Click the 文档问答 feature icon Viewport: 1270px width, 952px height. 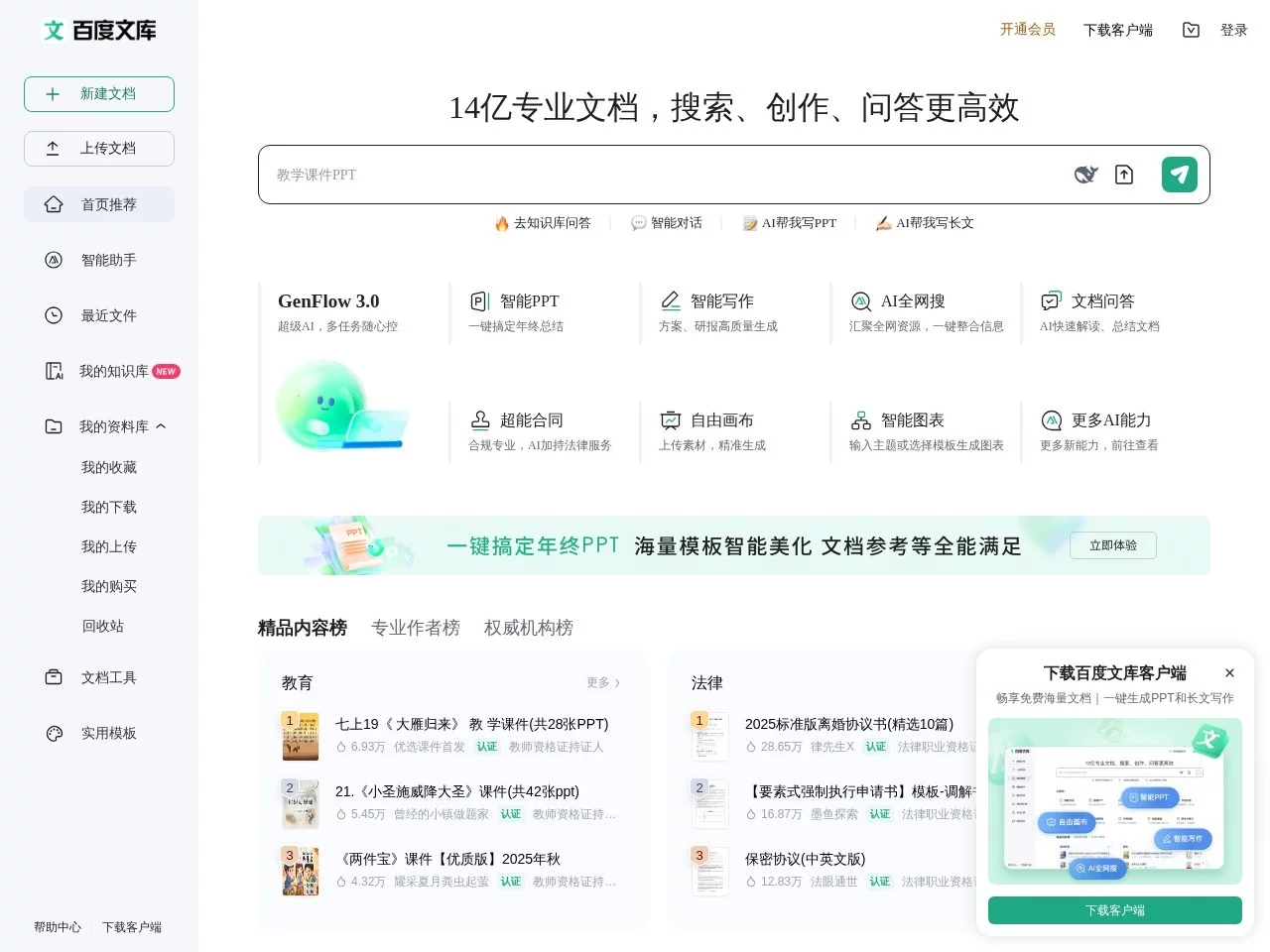pos(1051,300)
